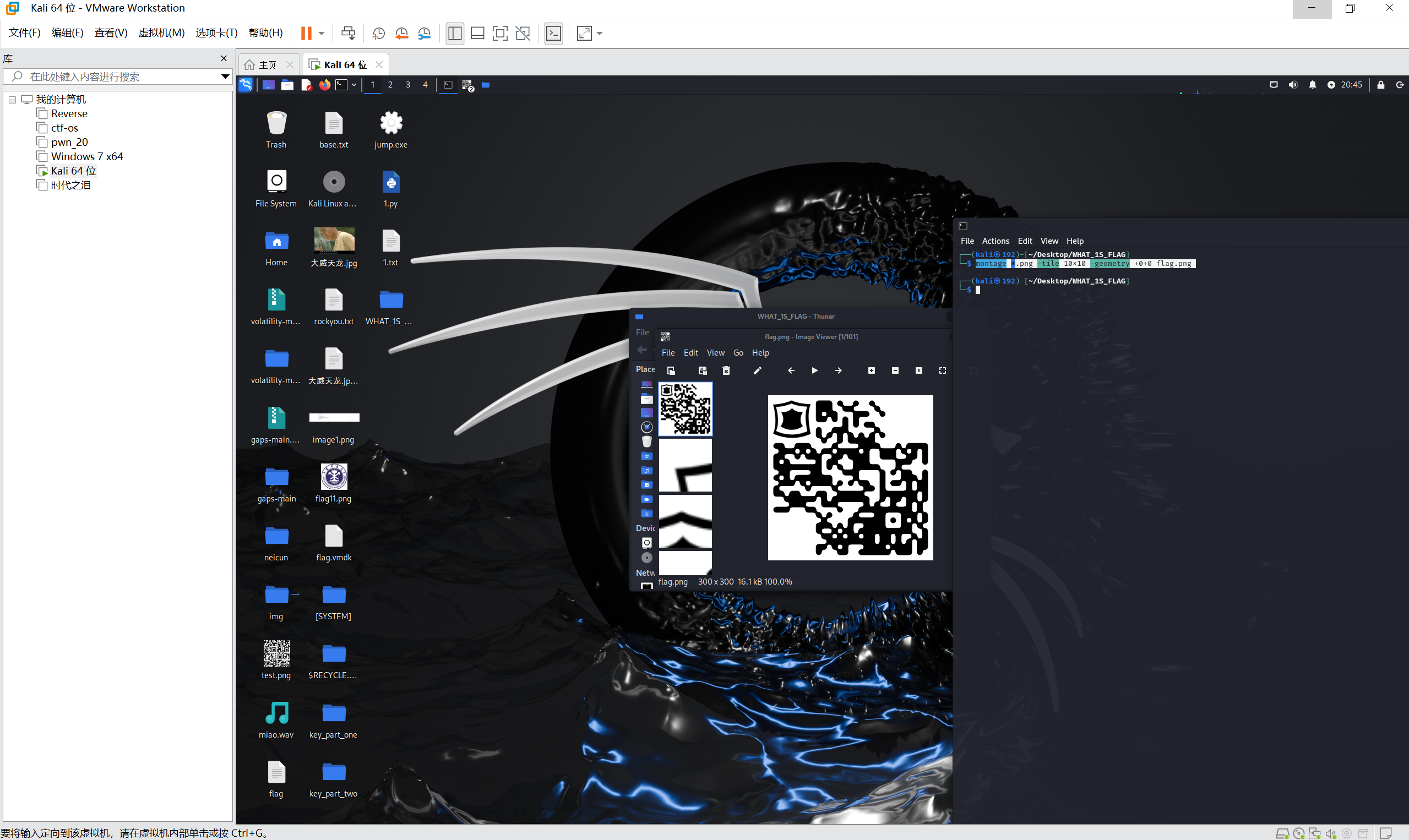Open the 虚拟机(M) menu
This screenshot has height=840, width=1409.
coord(161,33)
